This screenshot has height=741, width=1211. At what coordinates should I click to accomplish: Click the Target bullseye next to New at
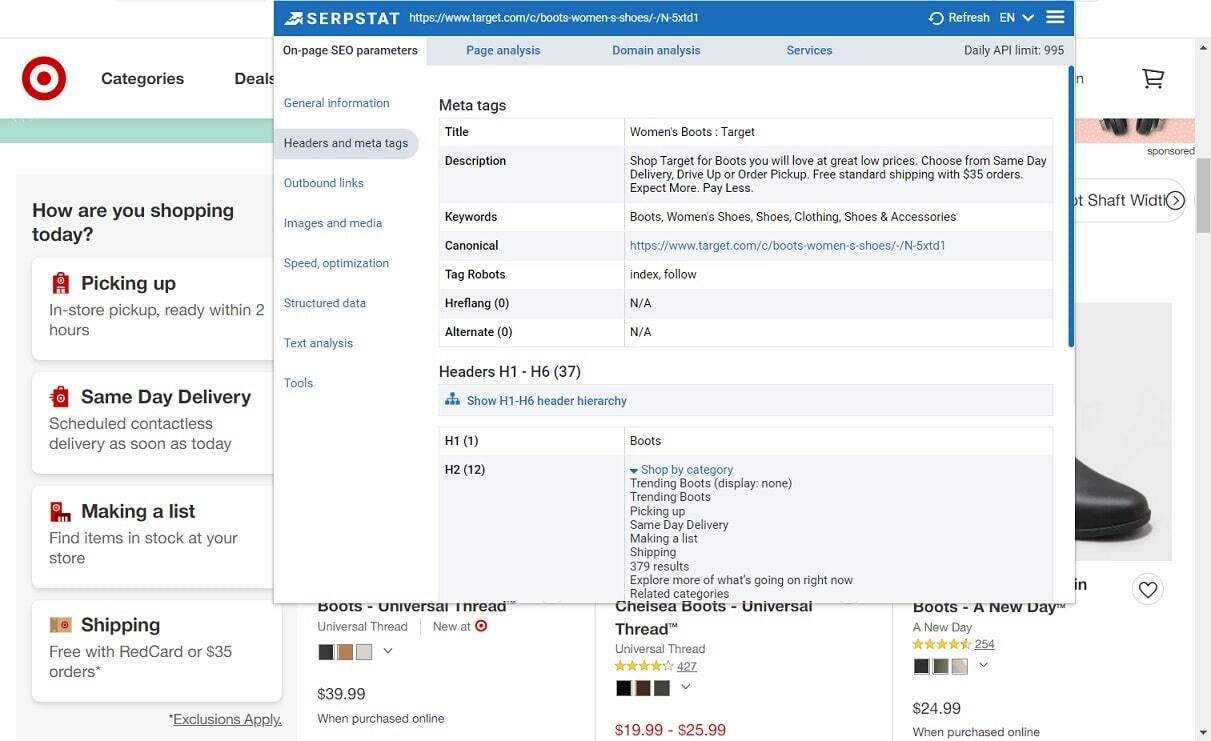[x=481, y=626]
